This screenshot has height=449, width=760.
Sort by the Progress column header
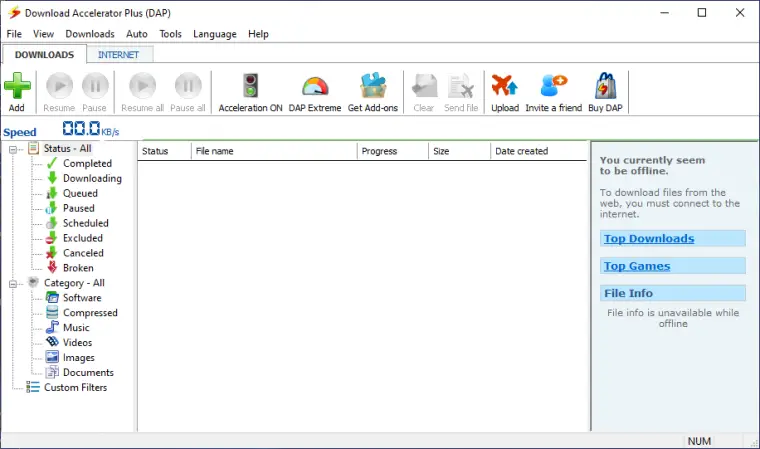[393, 151]
